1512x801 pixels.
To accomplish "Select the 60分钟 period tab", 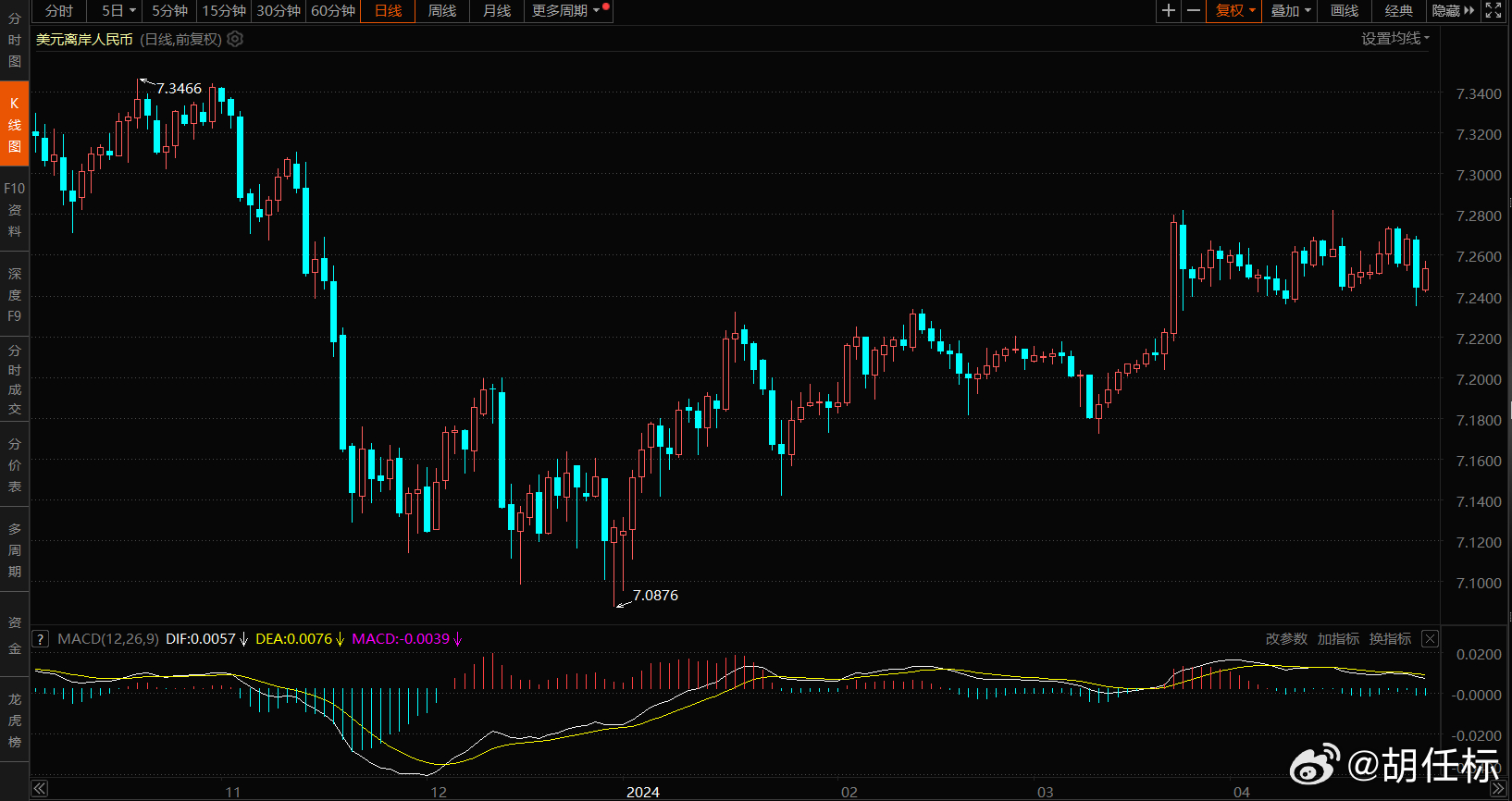I will point(333,10).
